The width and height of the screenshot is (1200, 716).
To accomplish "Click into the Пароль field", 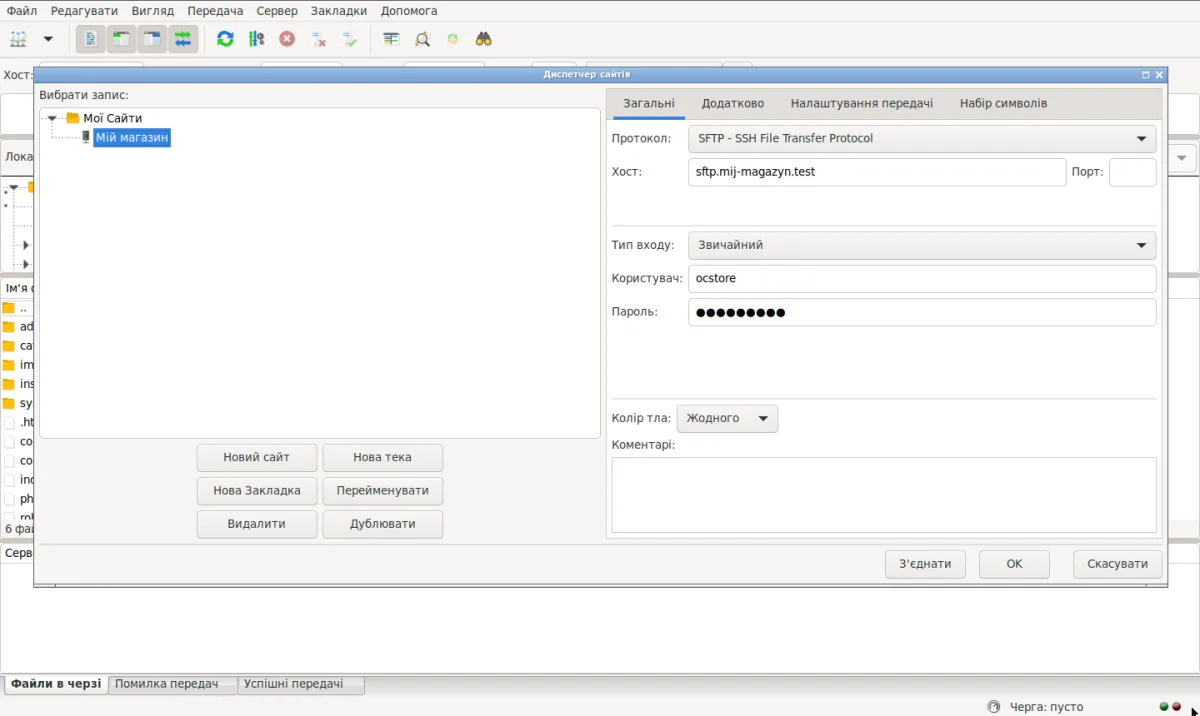I will [922, 312].
